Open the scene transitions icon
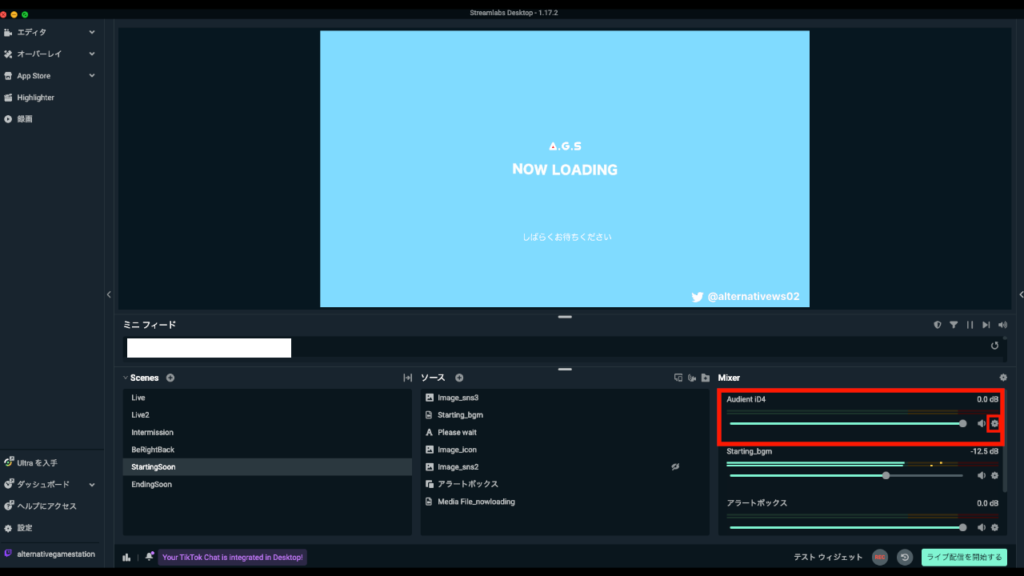 (x=407, y=378)
